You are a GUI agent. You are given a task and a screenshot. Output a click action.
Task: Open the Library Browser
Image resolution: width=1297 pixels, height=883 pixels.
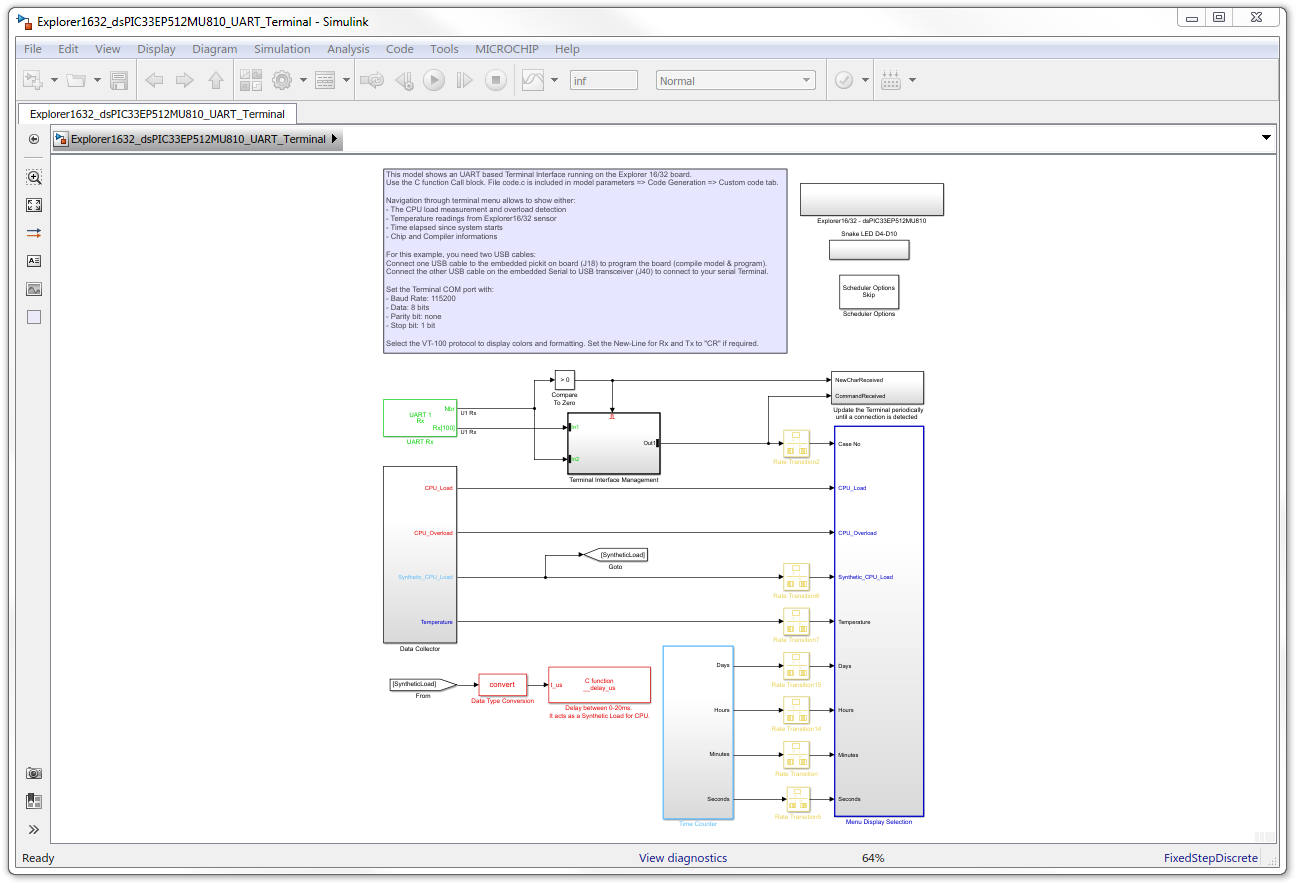[x=251, y=81]
